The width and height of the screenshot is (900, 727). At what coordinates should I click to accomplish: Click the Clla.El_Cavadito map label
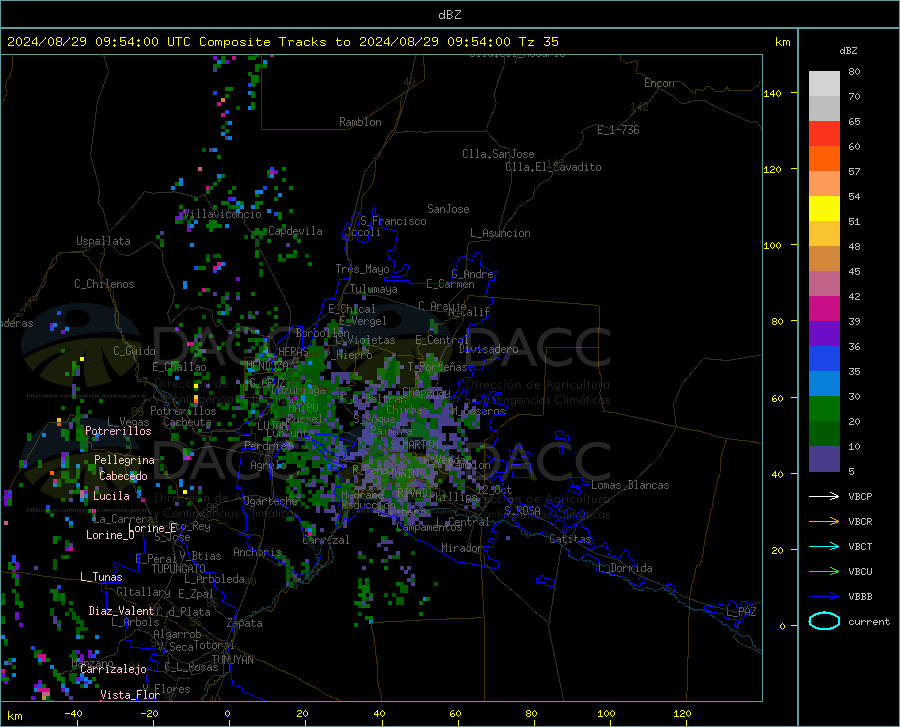tap(553, 167)
